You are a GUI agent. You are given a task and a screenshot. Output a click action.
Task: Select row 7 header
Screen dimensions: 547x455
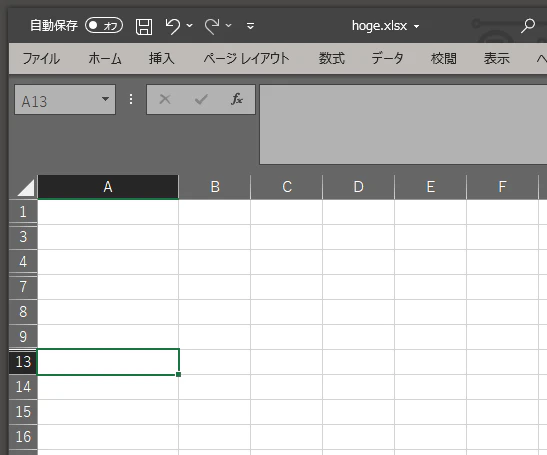(23, 287)
